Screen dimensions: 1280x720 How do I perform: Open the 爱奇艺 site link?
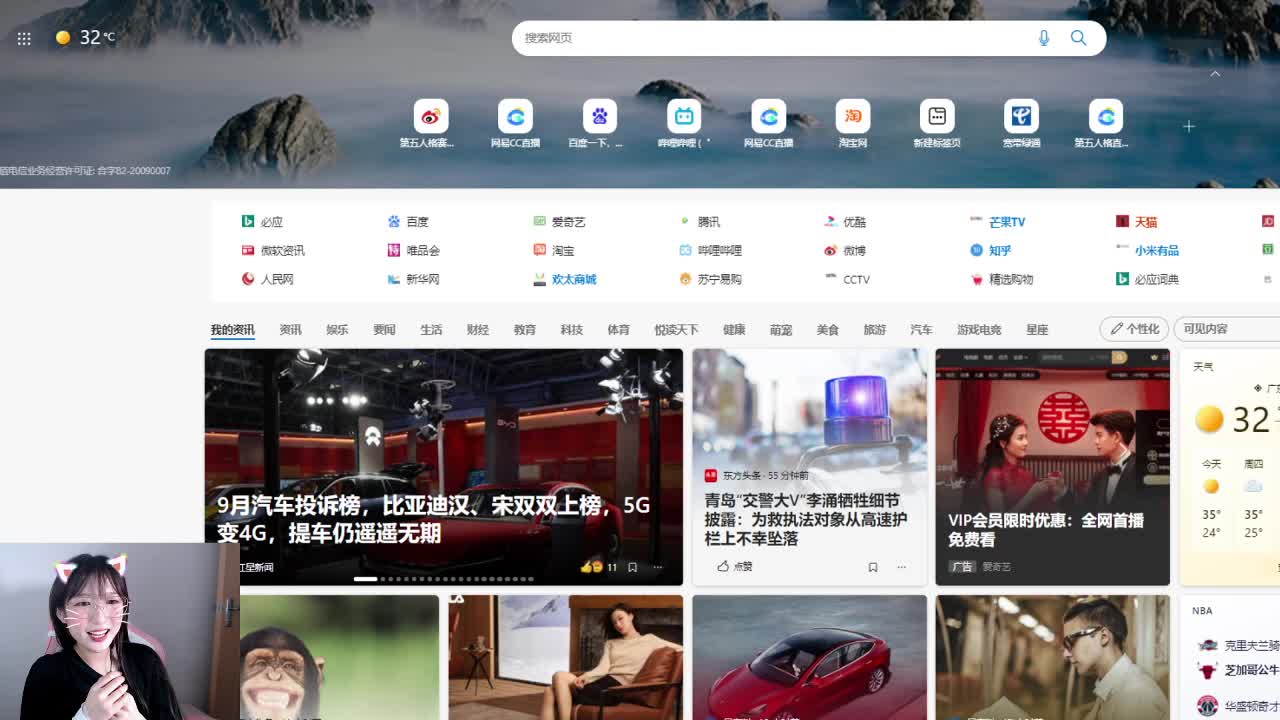(x=560, y=221)
